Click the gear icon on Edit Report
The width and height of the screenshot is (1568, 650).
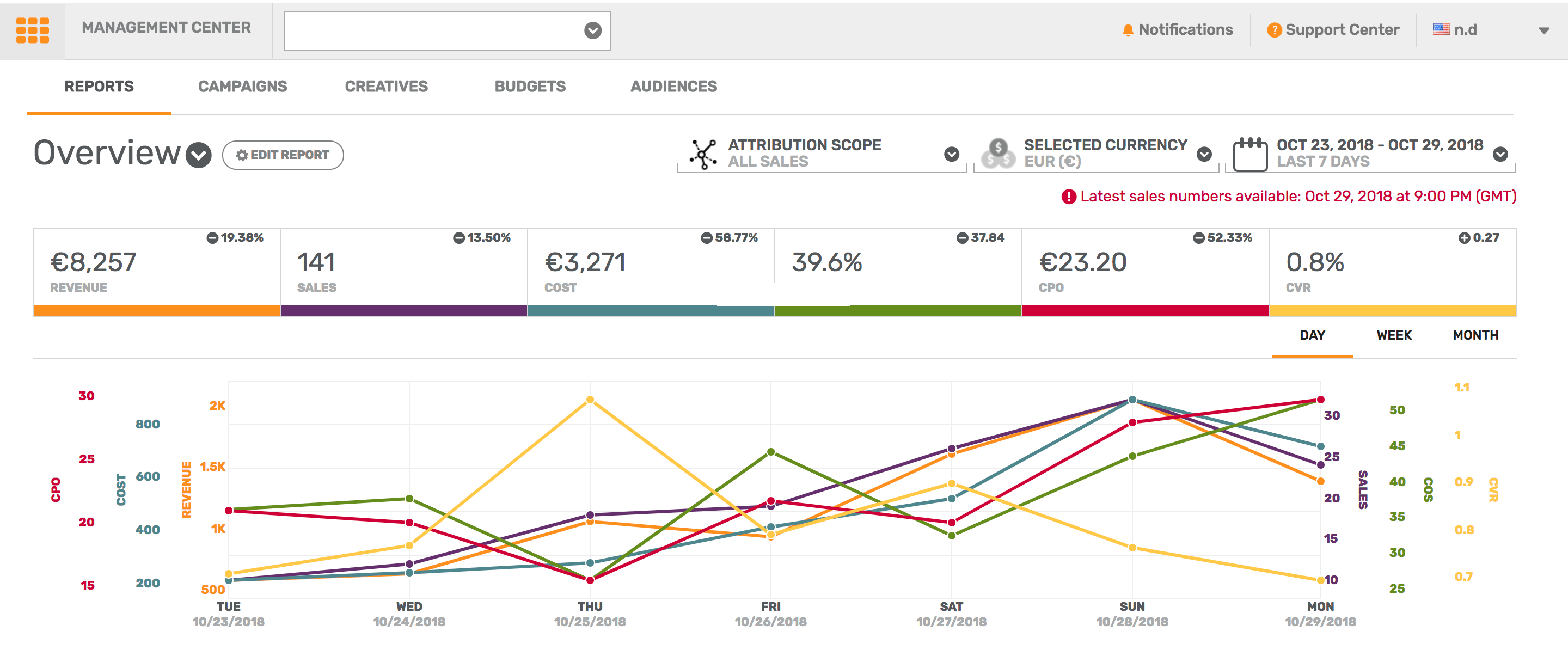[243, 155]
